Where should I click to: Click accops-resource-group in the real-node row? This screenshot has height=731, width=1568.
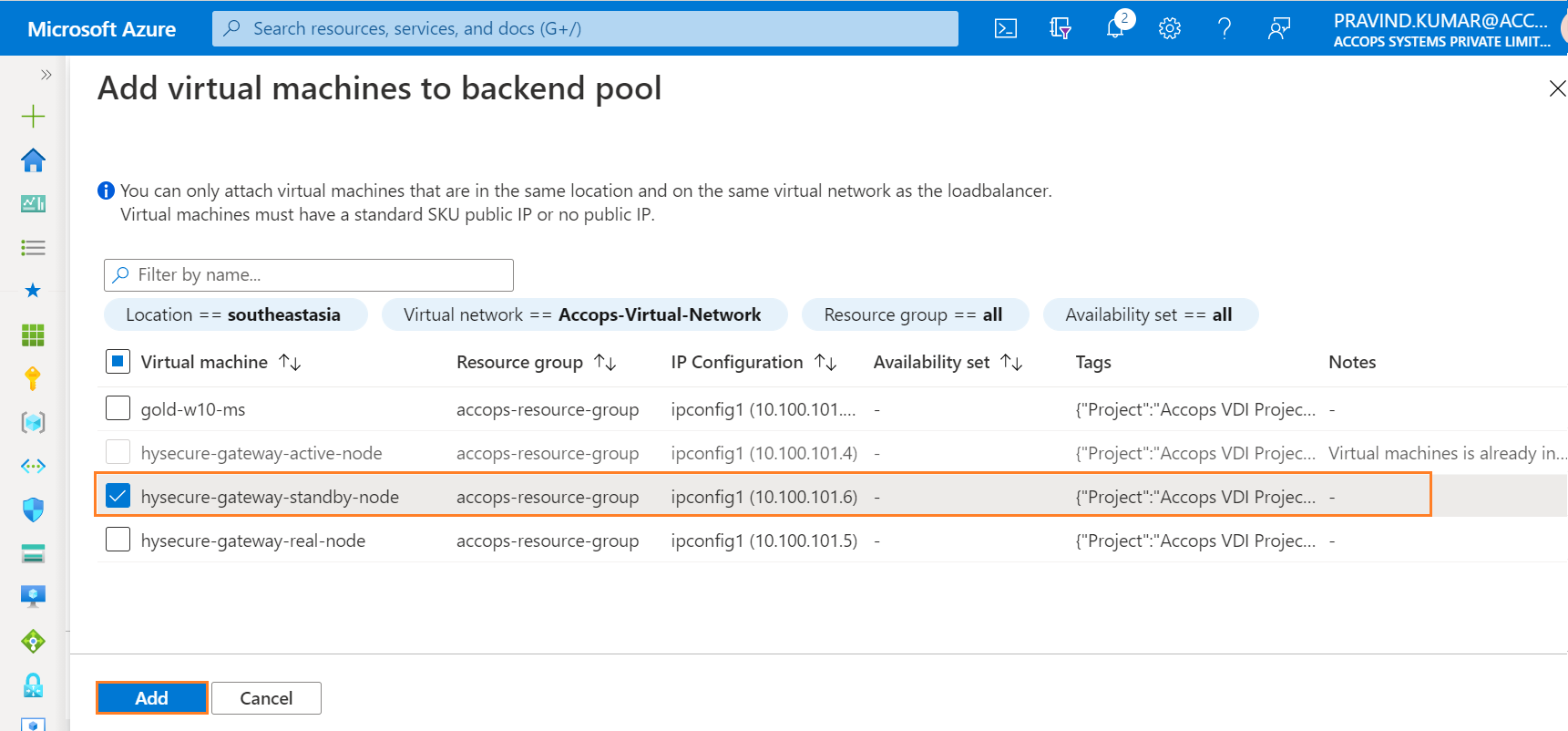point(548,541)
